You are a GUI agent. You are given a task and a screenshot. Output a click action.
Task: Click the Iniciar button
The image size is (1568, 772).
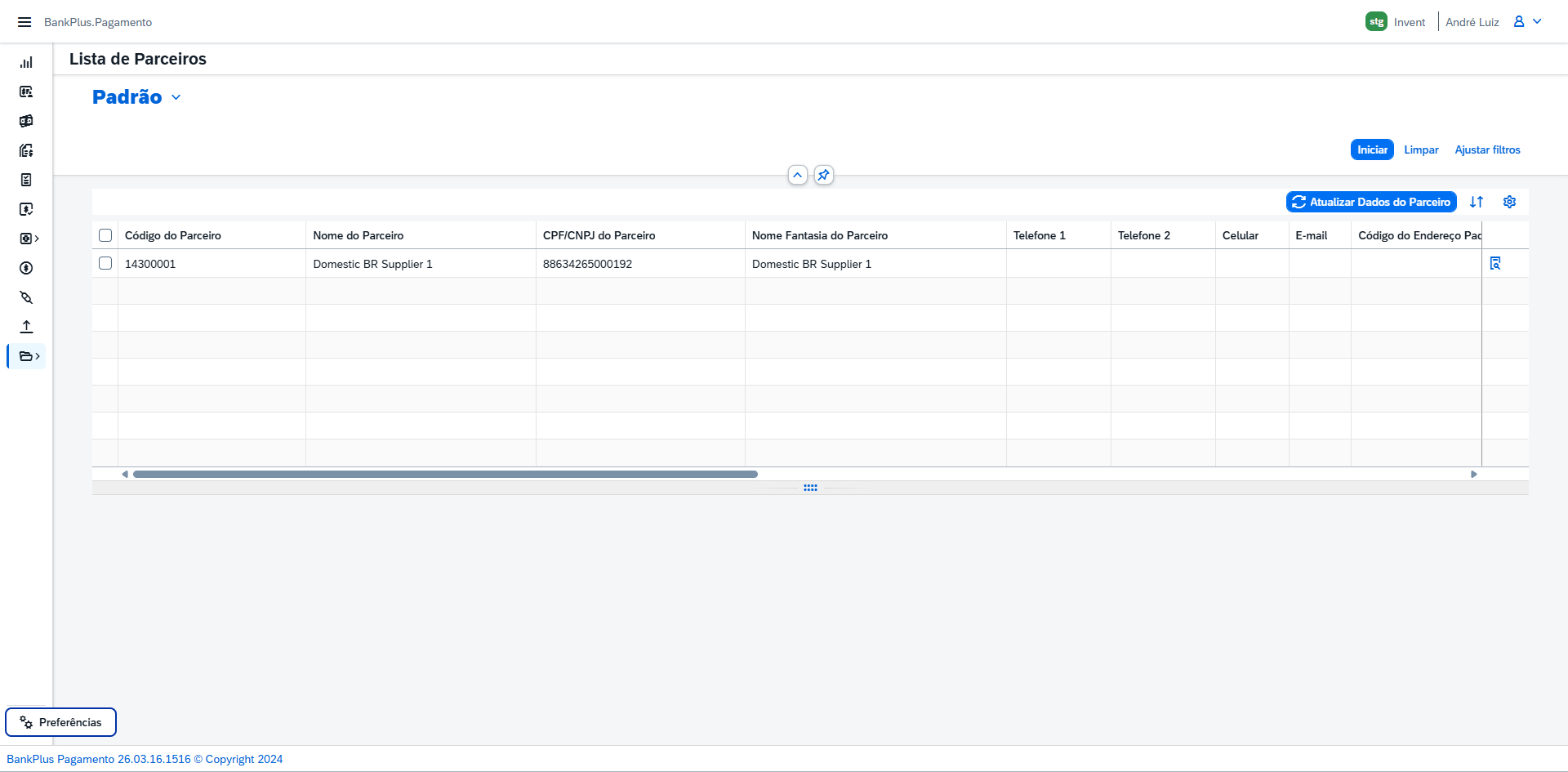click(x=1372, y=150)
